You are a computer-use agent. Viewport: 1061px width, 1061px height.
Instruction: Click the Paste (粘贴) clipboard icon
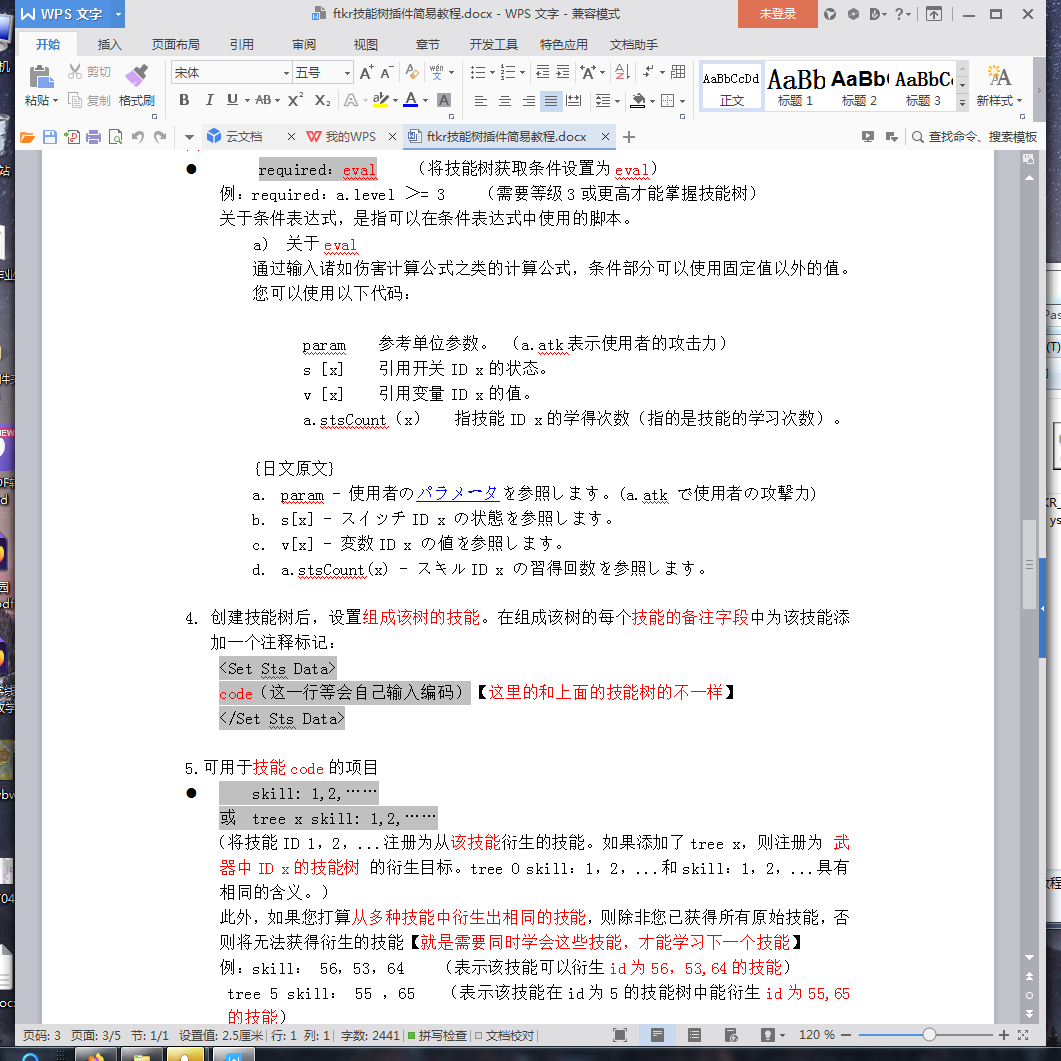(41, 76)
